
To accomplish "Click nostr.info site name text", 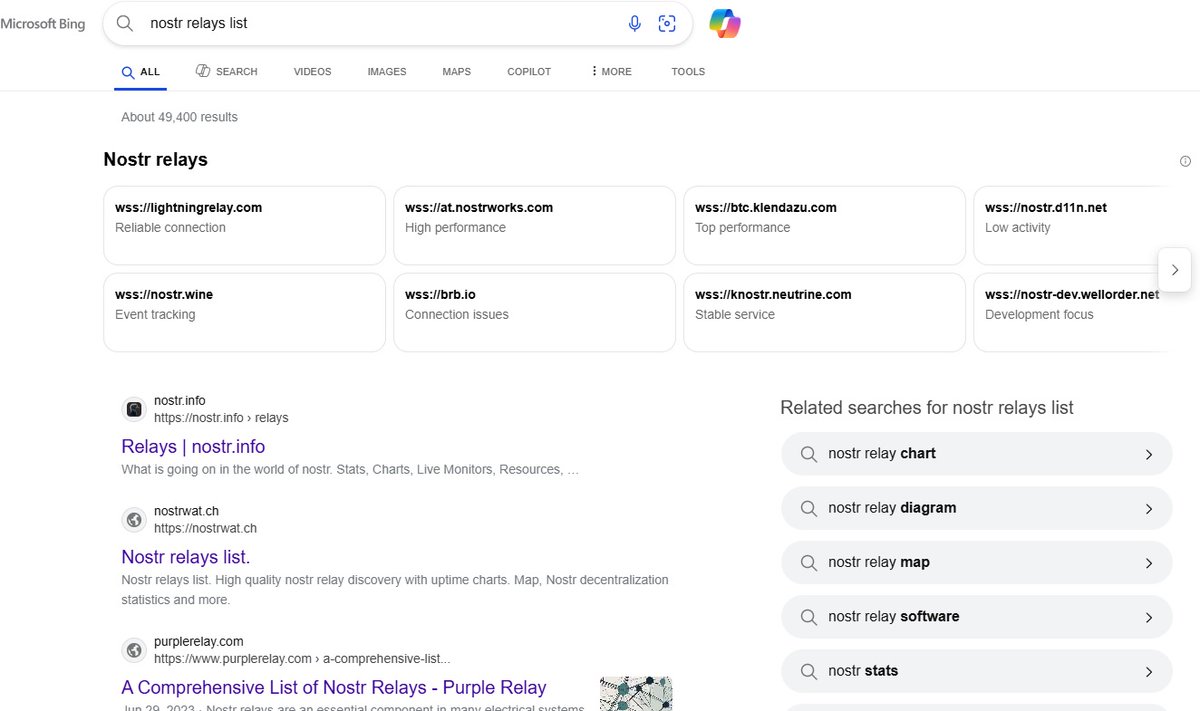I will (x=180, y=401).
